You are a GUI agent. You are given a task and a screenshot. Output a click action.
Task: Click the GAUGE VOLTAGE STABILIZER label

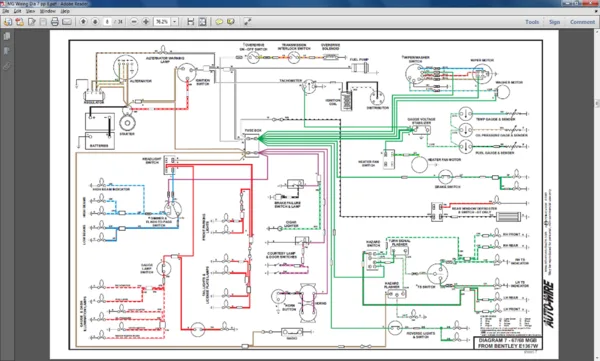tap(421, 121)
